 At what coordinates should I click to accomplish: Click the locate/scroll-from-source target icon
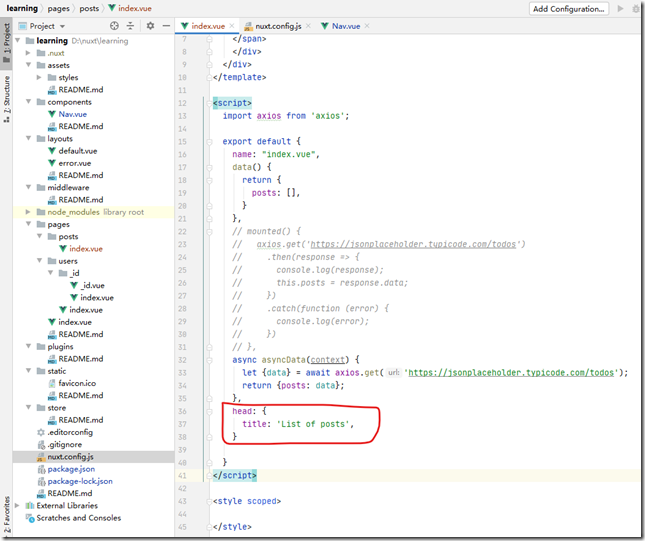pyautogui.click(x=114, y=26)
